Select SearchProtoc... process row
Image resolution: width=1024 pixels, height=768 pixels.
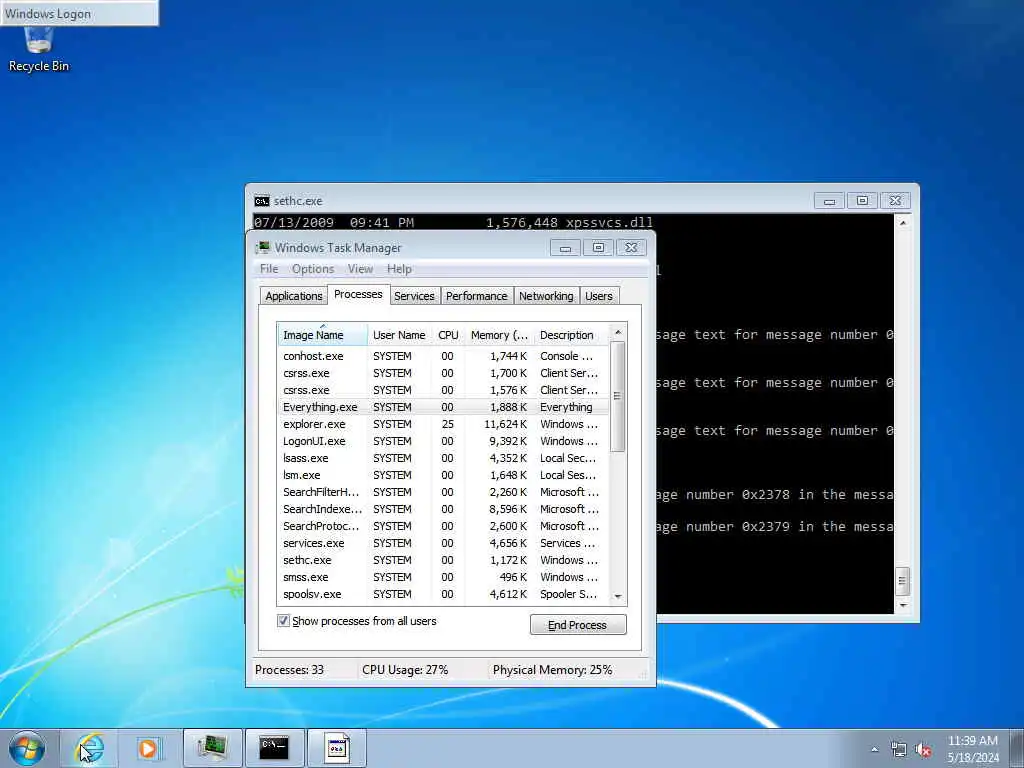443,526
